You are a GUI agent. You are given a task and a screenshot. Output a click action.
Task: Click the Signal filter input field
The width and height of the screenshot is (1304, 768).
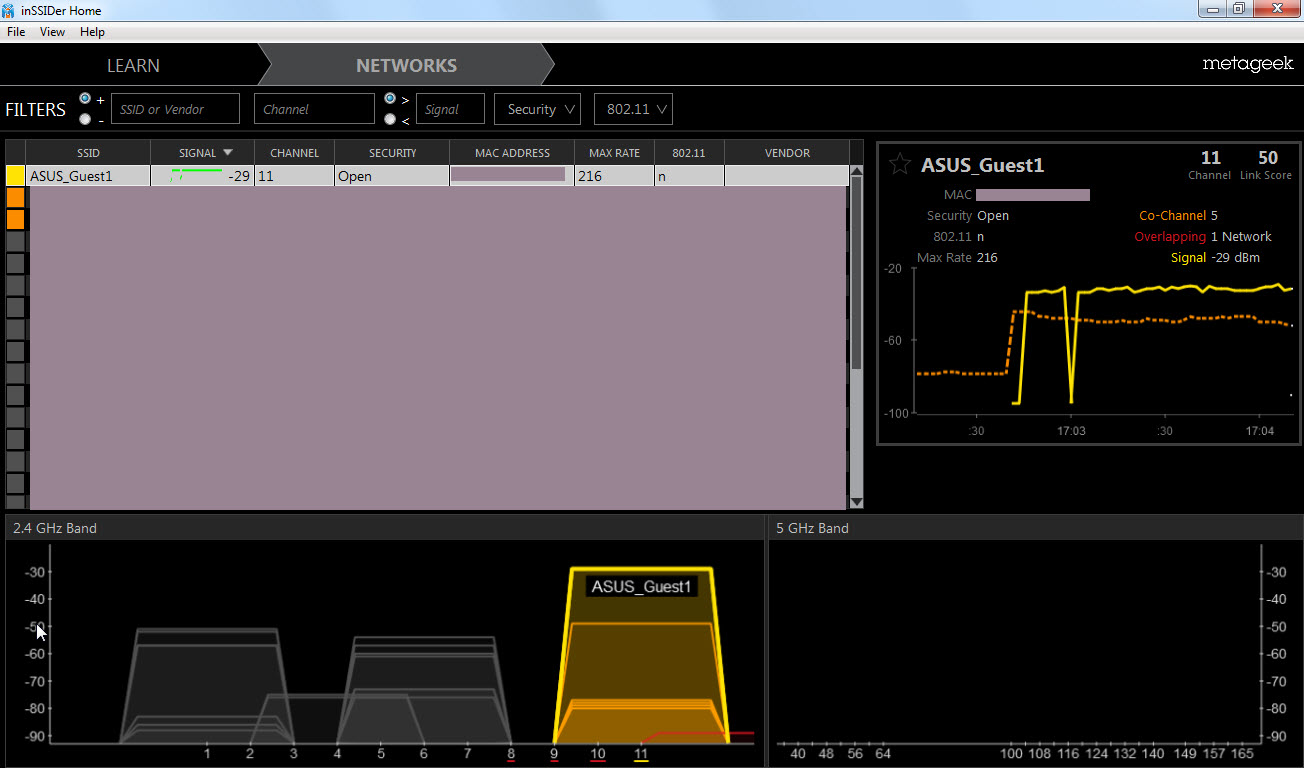click(450, 109)
